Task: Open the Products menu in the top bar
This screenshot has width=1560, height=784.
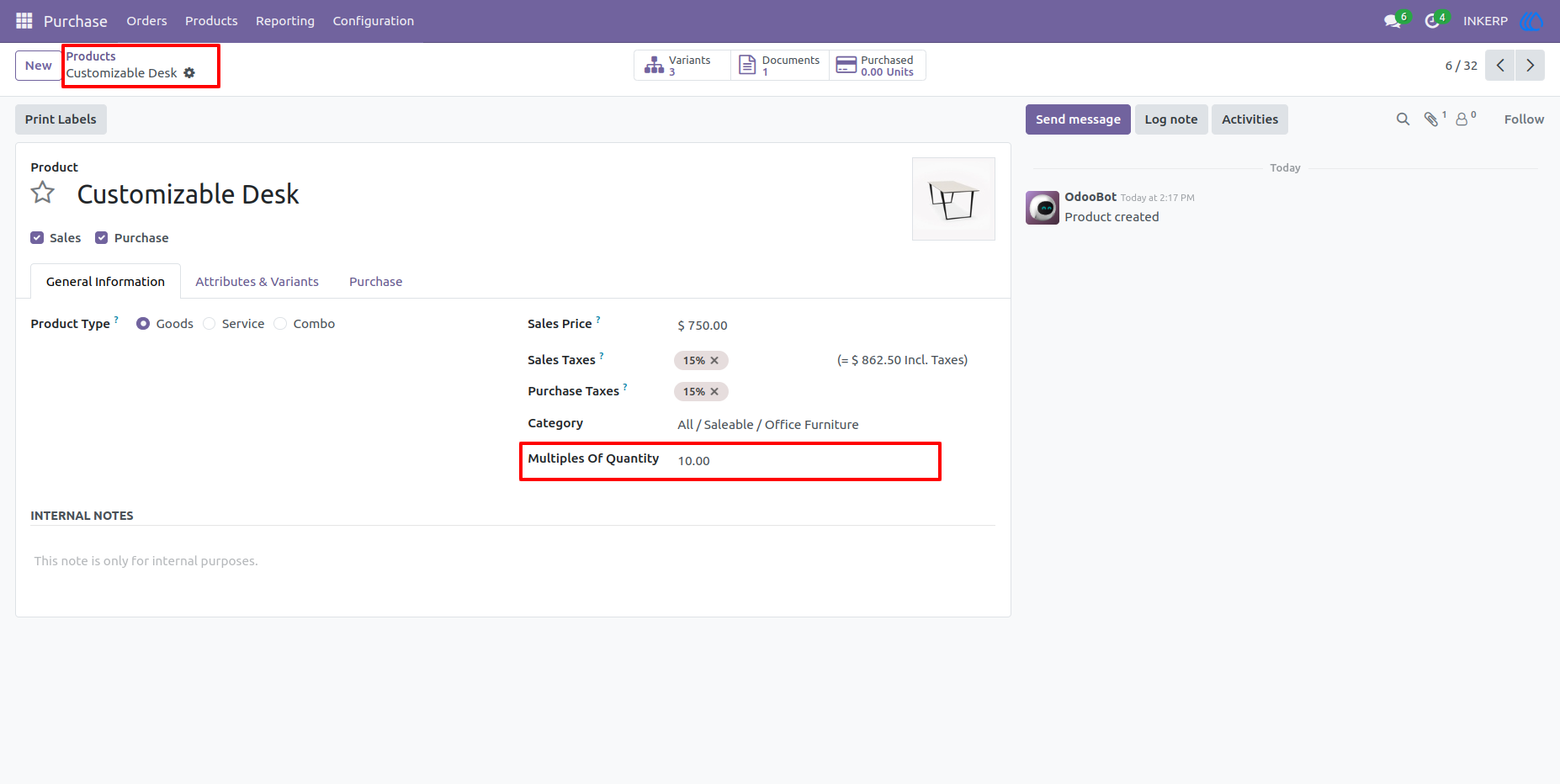Action: (x=211, y=21)
